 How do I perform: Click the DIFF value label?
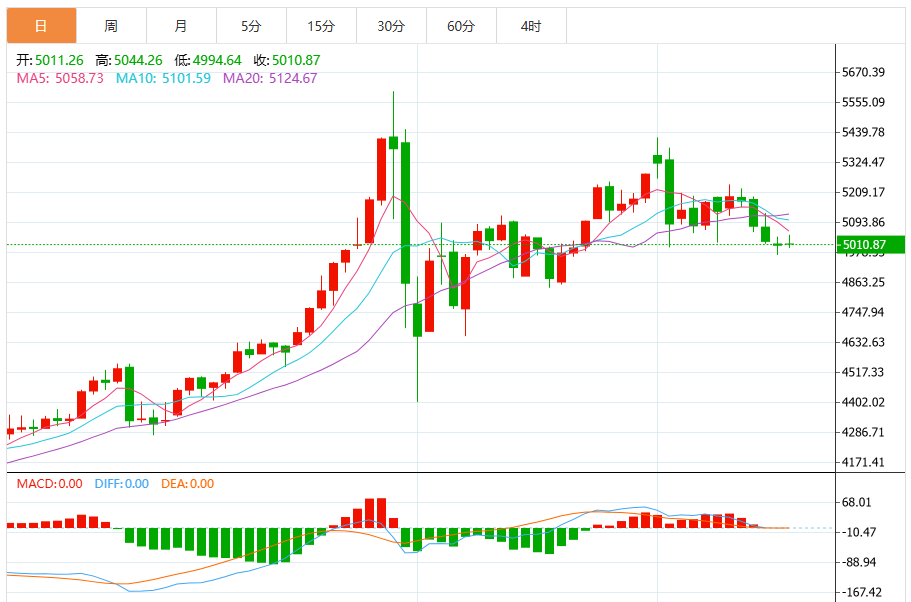[121, 483]
